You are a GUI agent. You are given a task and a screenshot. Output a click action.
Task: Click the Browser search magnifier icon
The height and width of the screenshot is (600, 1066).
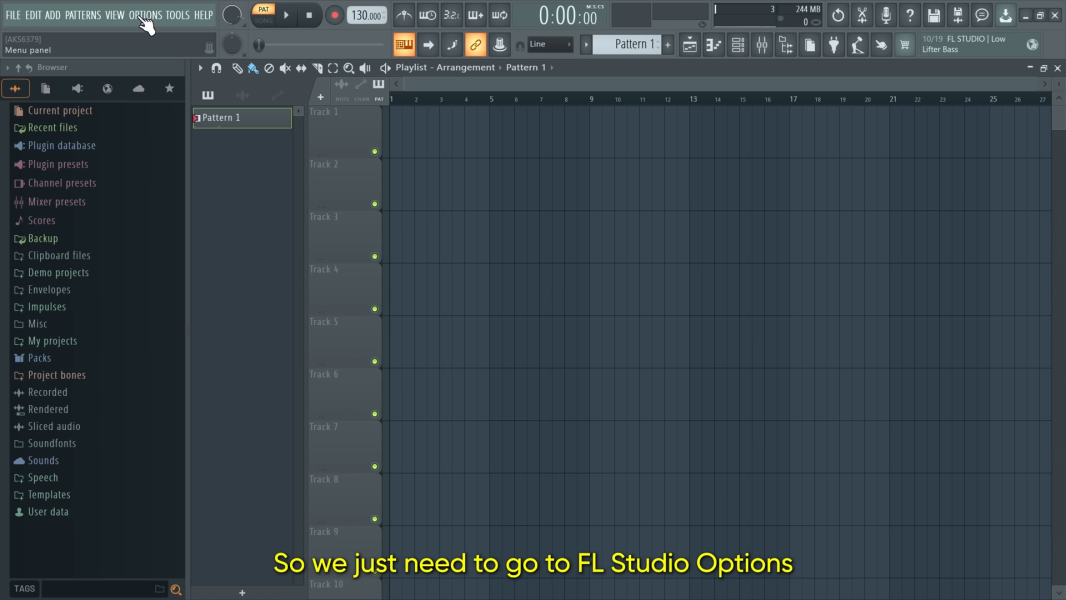click(x=176, y=590)
